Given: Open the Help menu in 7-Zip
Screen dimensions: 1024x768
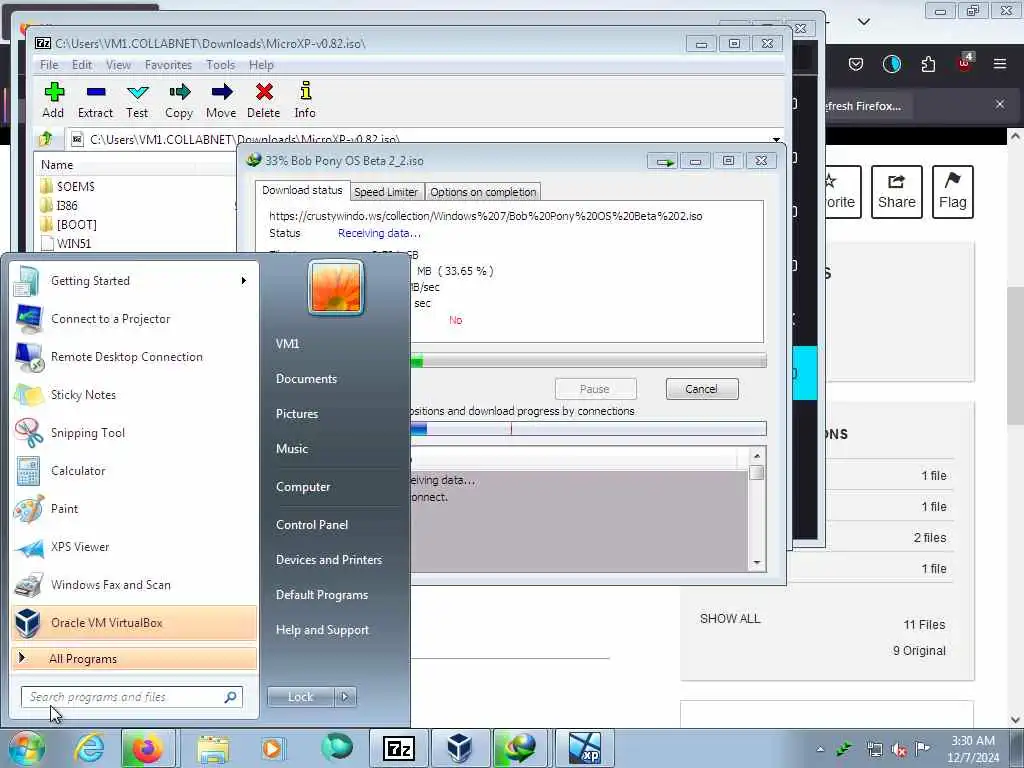Looking at the screenshot, I should coord(261,65).
